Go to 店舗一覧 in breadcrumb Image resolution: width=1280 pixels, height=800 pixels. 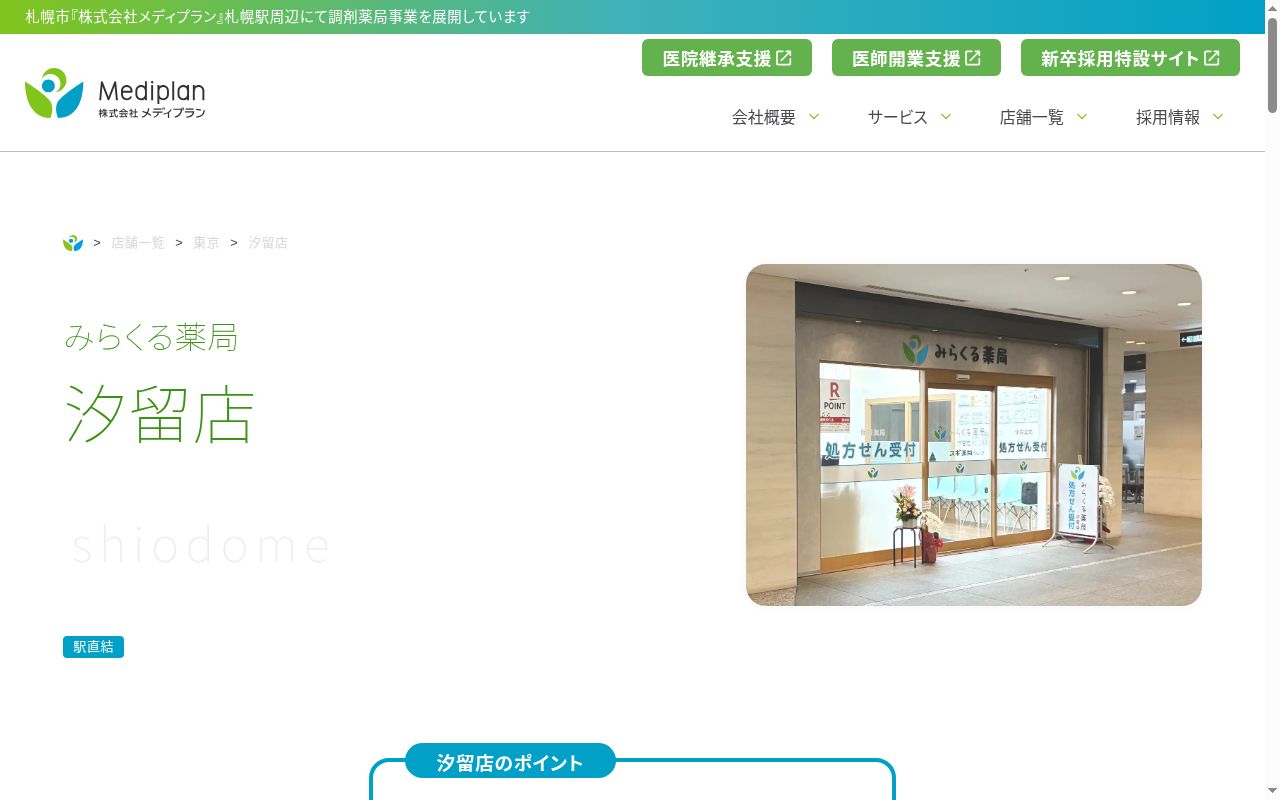(x=138, y=243)
